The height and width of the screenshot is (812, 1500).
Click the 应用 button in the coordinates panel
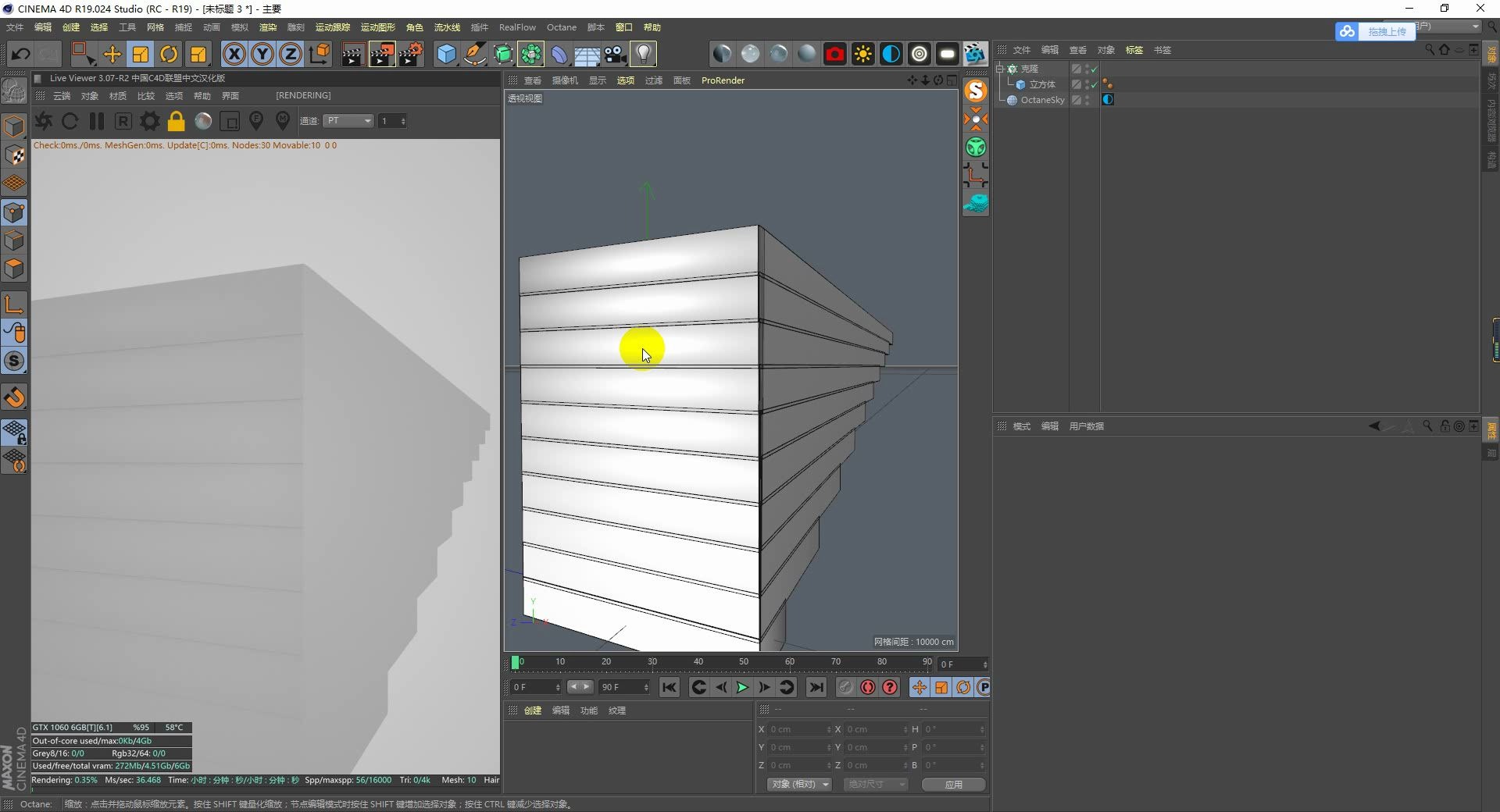pos(952,785)
